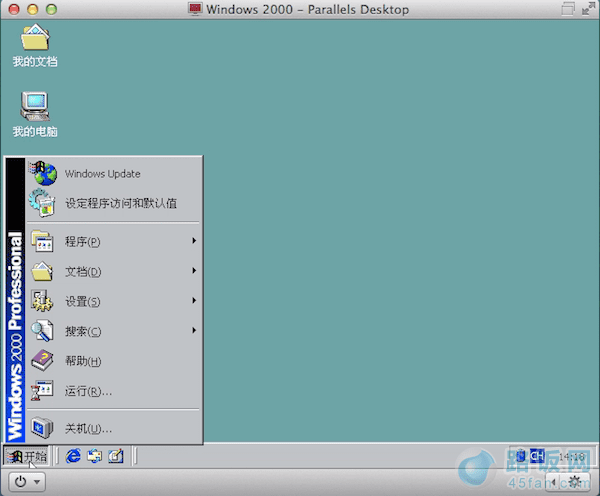Open Parallels gear settings icon
This screenshot has height=496, width=600.
coord(575,481)
